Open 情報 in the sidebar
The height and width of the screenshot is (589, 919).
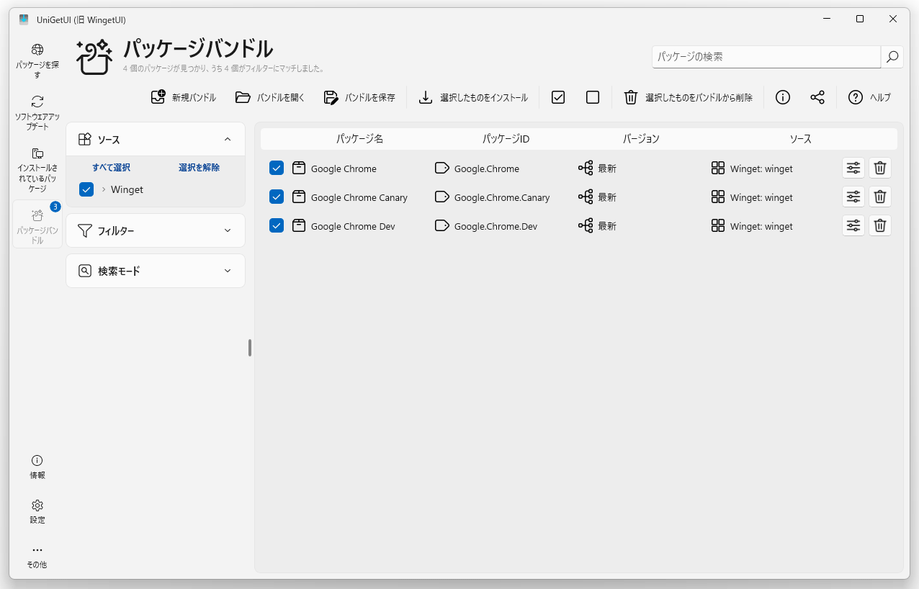tap(38, 467)
